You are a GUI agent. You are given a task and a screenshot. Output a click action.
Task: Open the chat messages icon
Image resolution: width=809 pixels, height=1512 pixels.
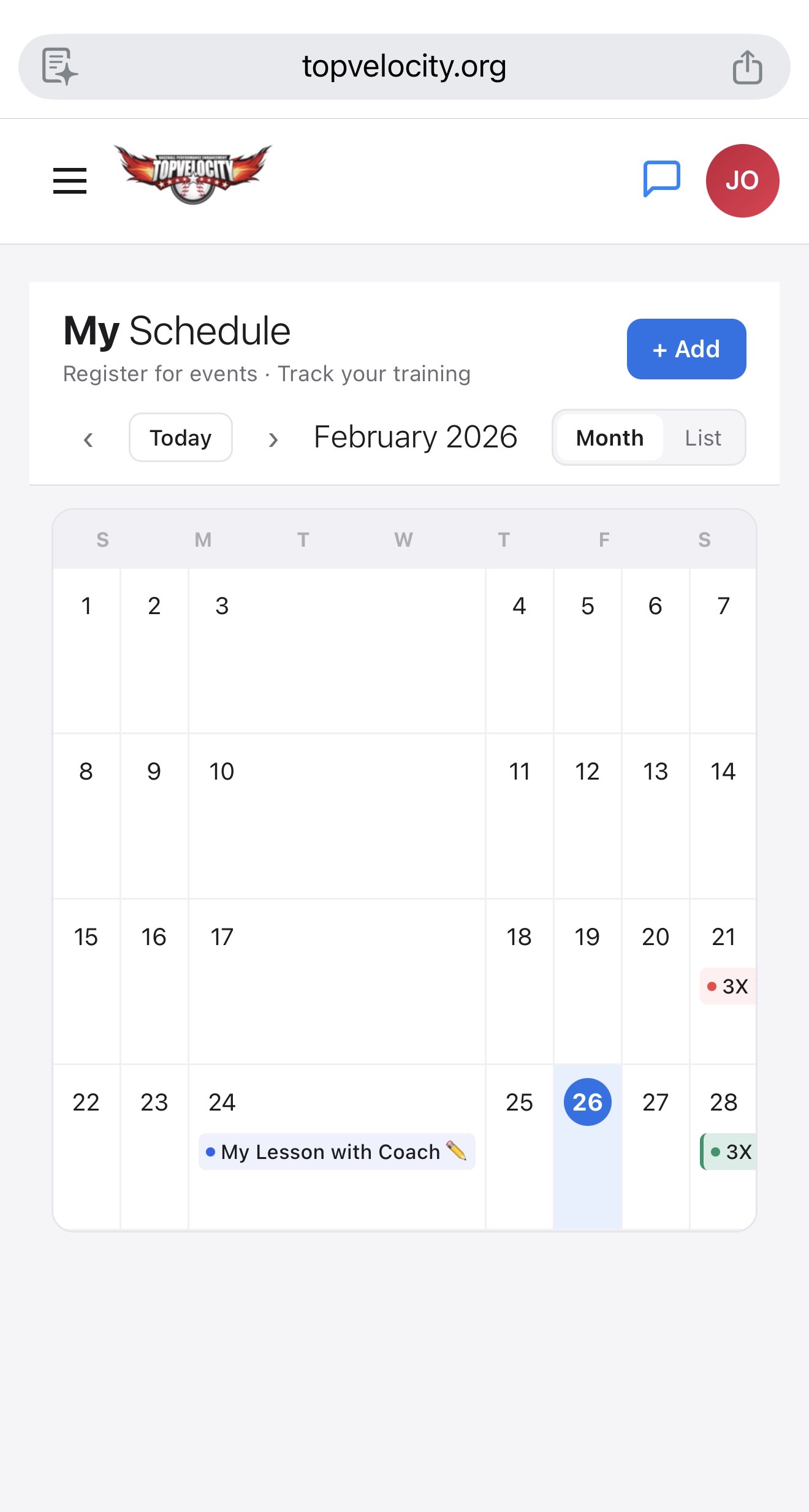[x=661, y=179]
